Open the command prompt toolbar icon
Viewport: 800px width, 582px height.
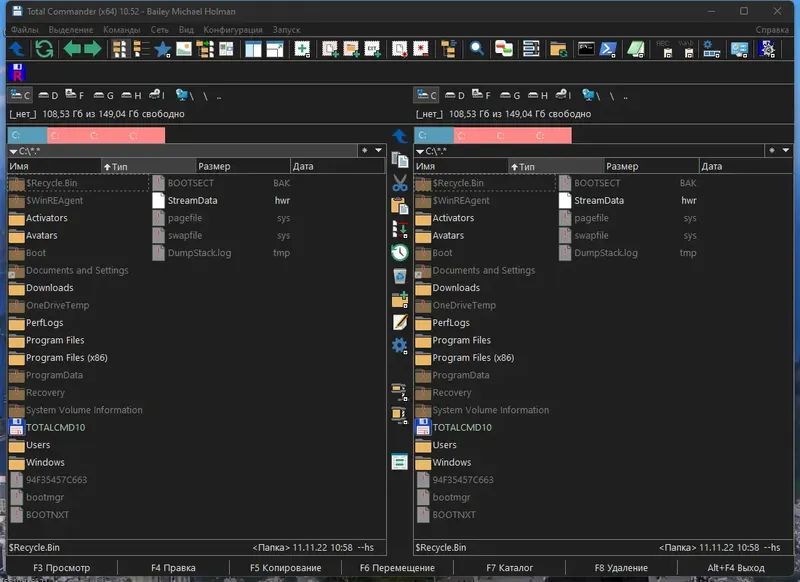(586, 49)
